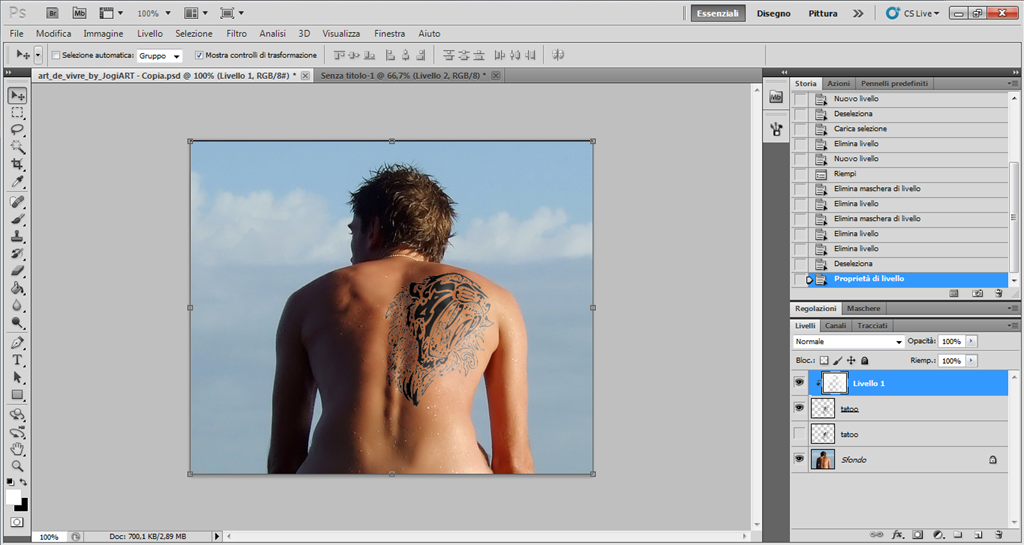
Task: Select the Clone Stamp tool
Action: pyautogui.click(x=18, y=236)
